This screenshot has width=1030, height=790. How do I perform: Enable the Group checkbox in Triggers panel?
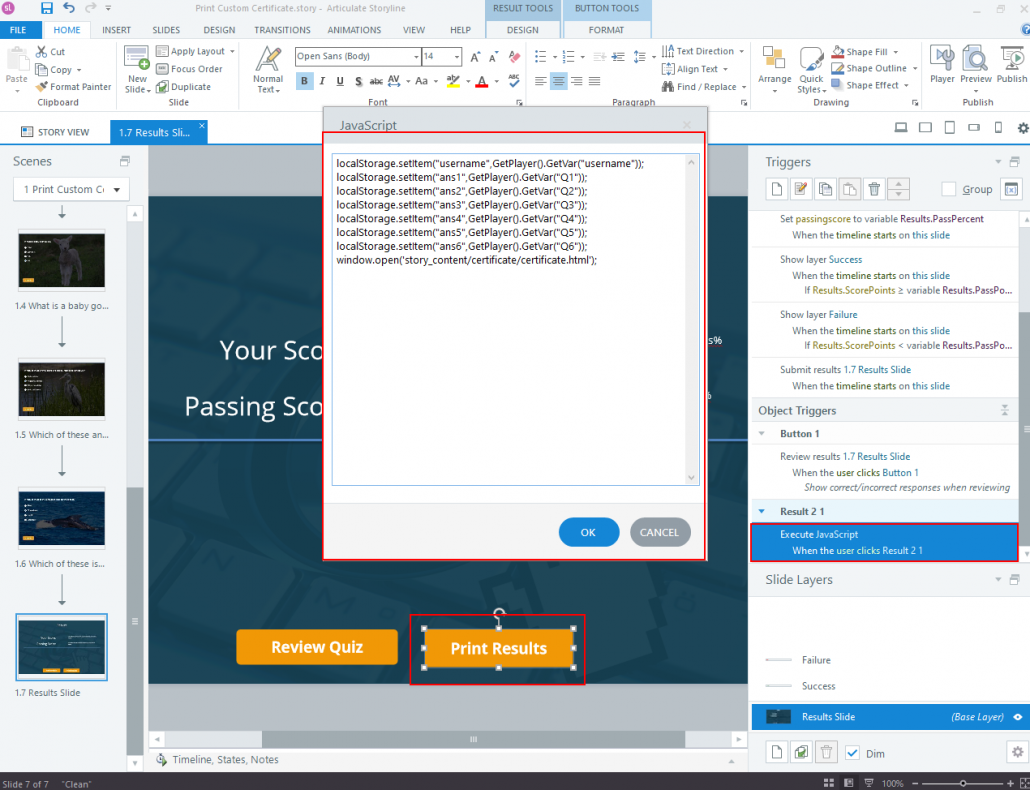948,189
